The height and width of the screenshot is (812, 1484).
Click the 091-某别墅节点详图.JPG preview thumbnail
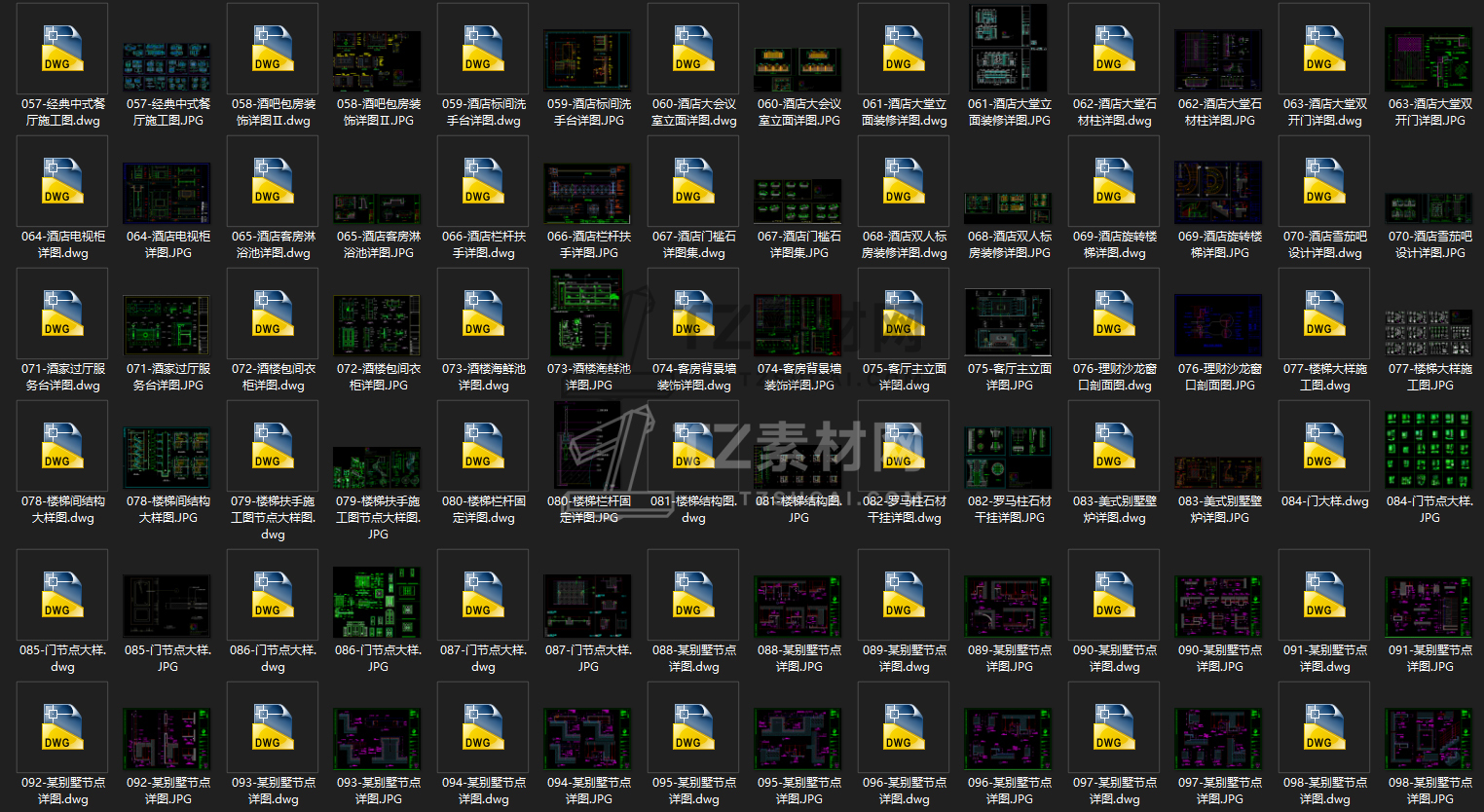(1429, 607)
